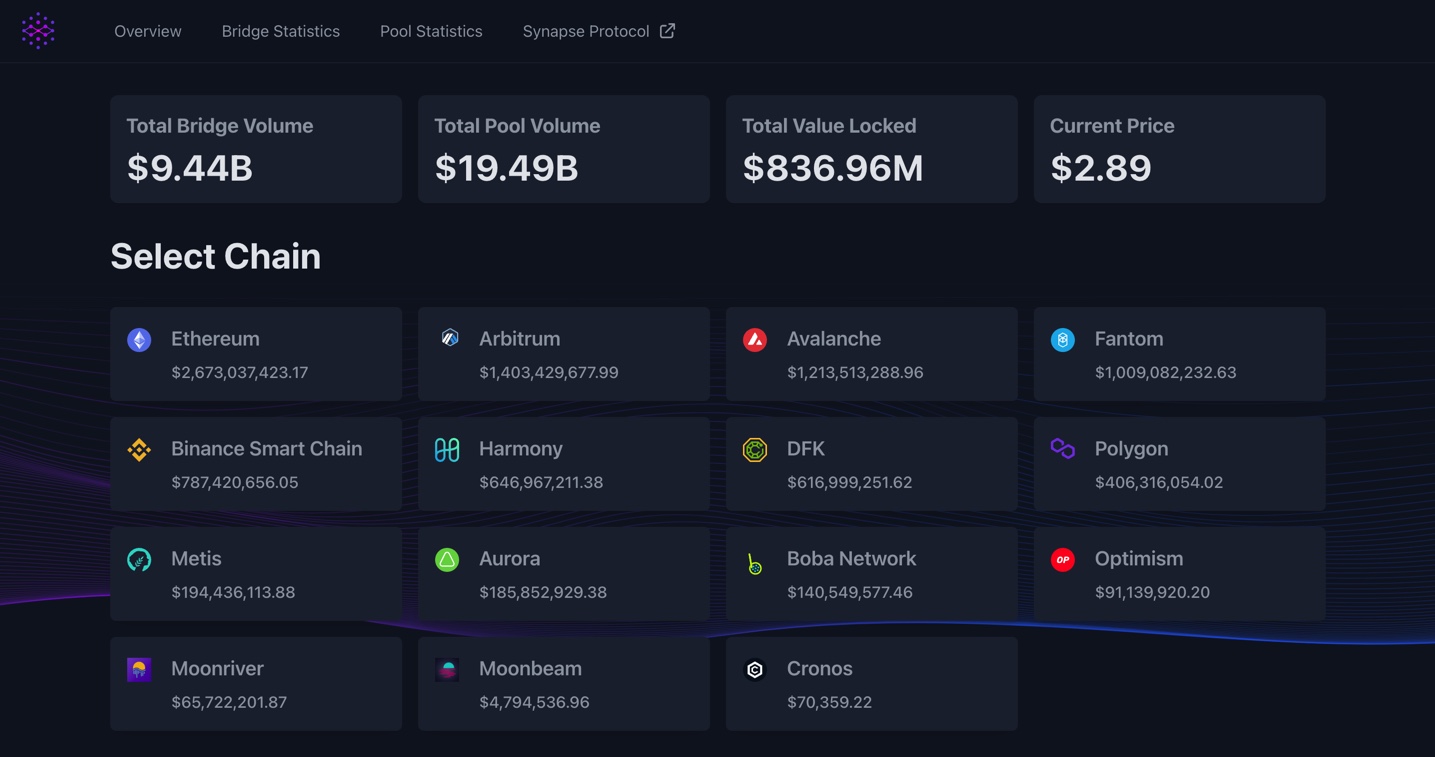This screenshot has width=1435, height=757.
Task: Click the Polygon chain icon
Action: [1063, 448]
